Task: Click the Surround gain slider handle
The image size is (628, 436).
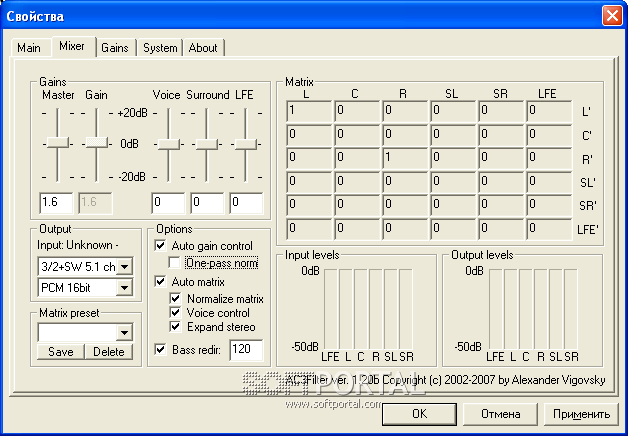Action: (207, 144)
